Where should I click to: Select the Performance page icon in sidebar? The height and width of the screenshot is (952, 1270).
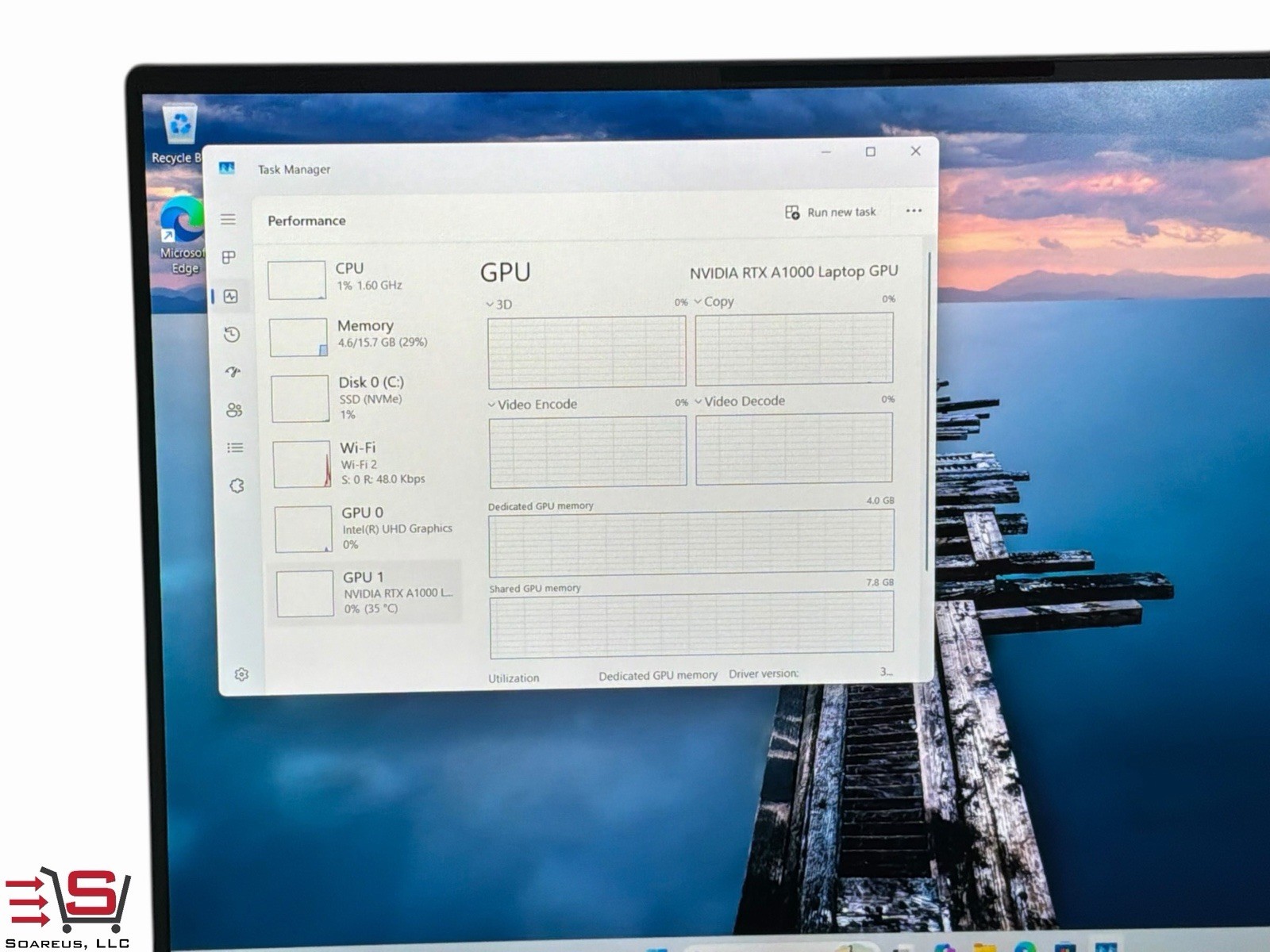pyautogui.click(x=231, y=296)
